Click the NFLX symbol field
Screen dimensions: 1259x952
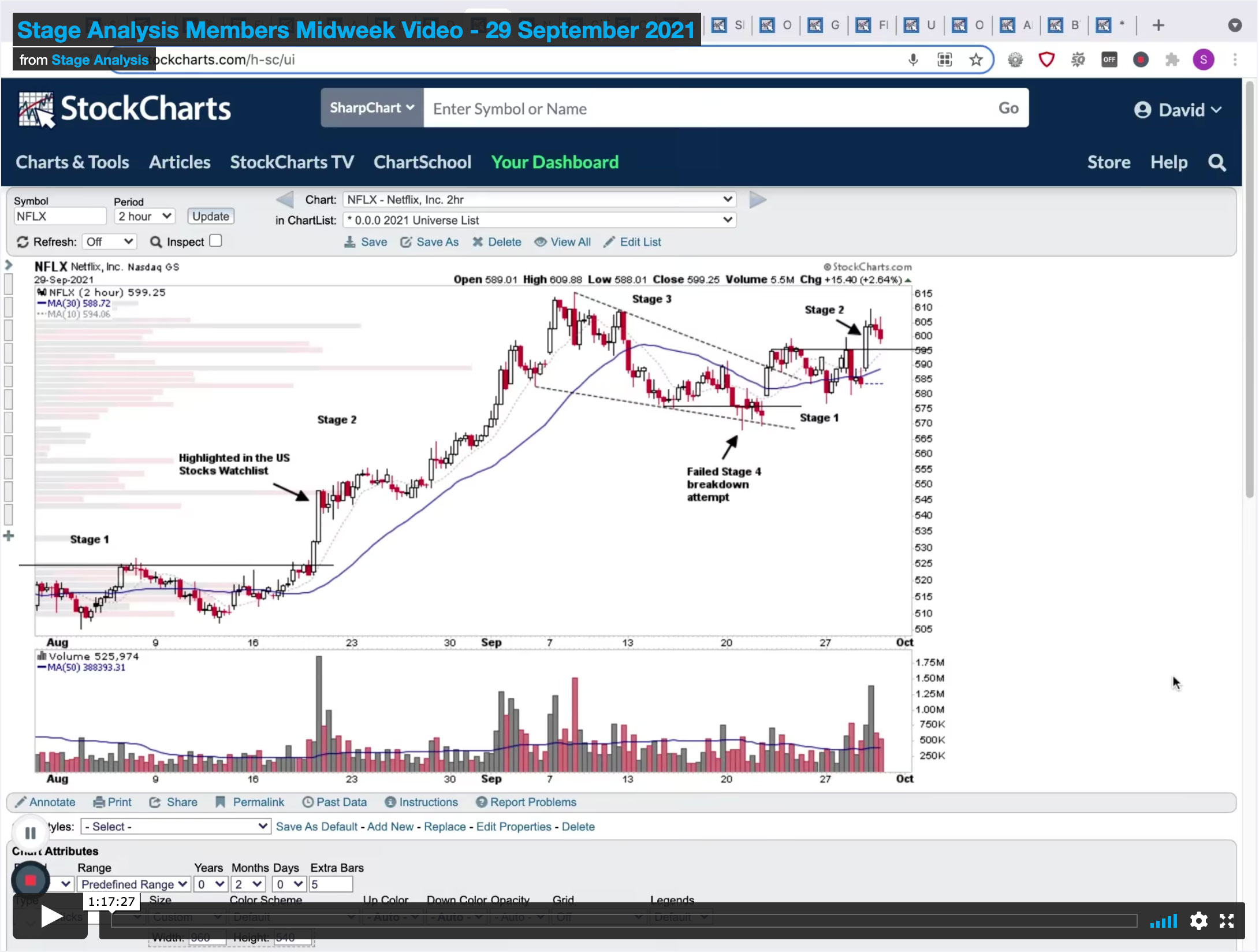coord(60,216)
